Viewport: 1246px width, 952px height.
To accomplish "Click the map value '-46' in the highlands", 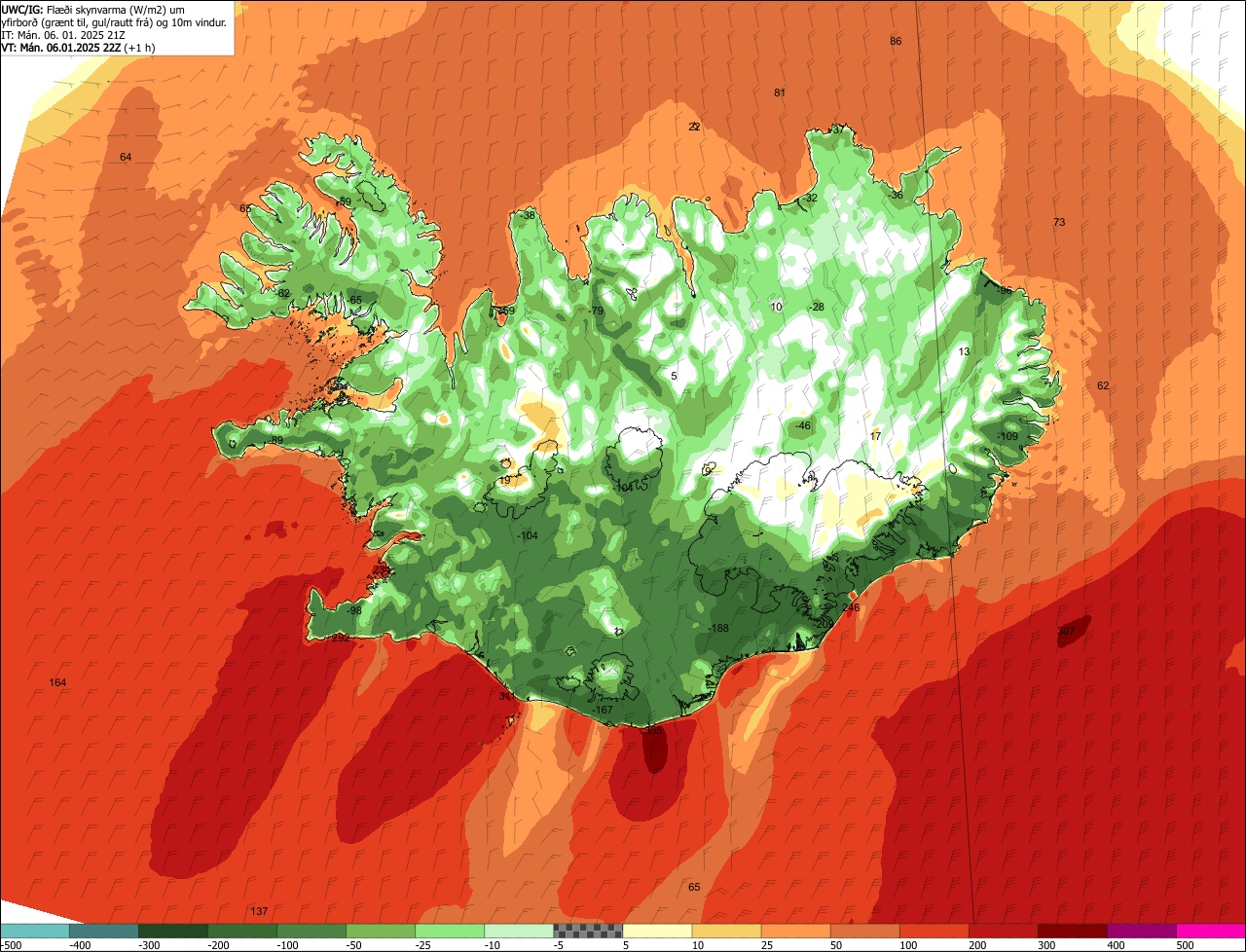I will [802, 426].
